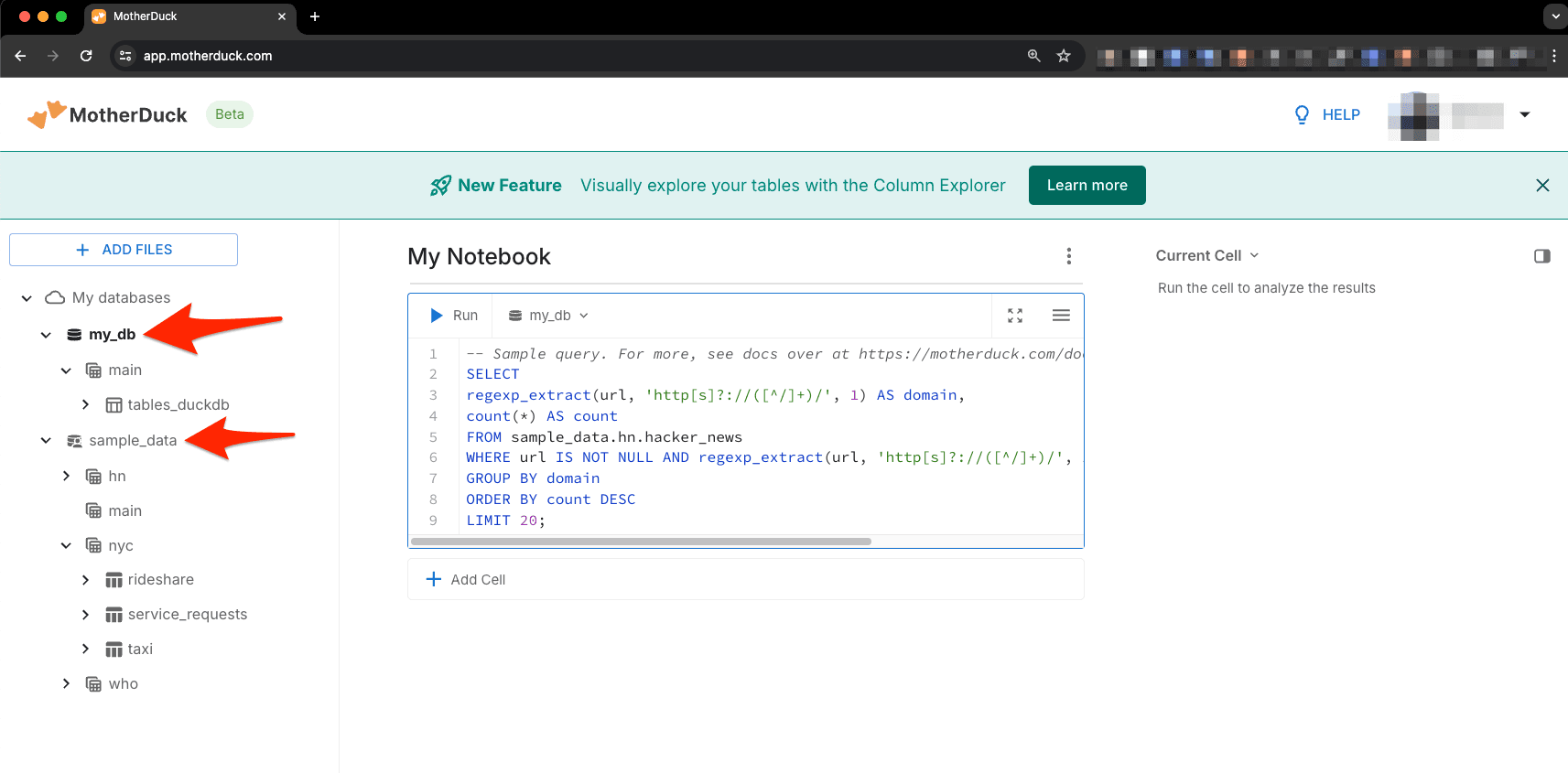Click the ADD FILES button
Screen dimensions: 1568x773
point(124,250)
